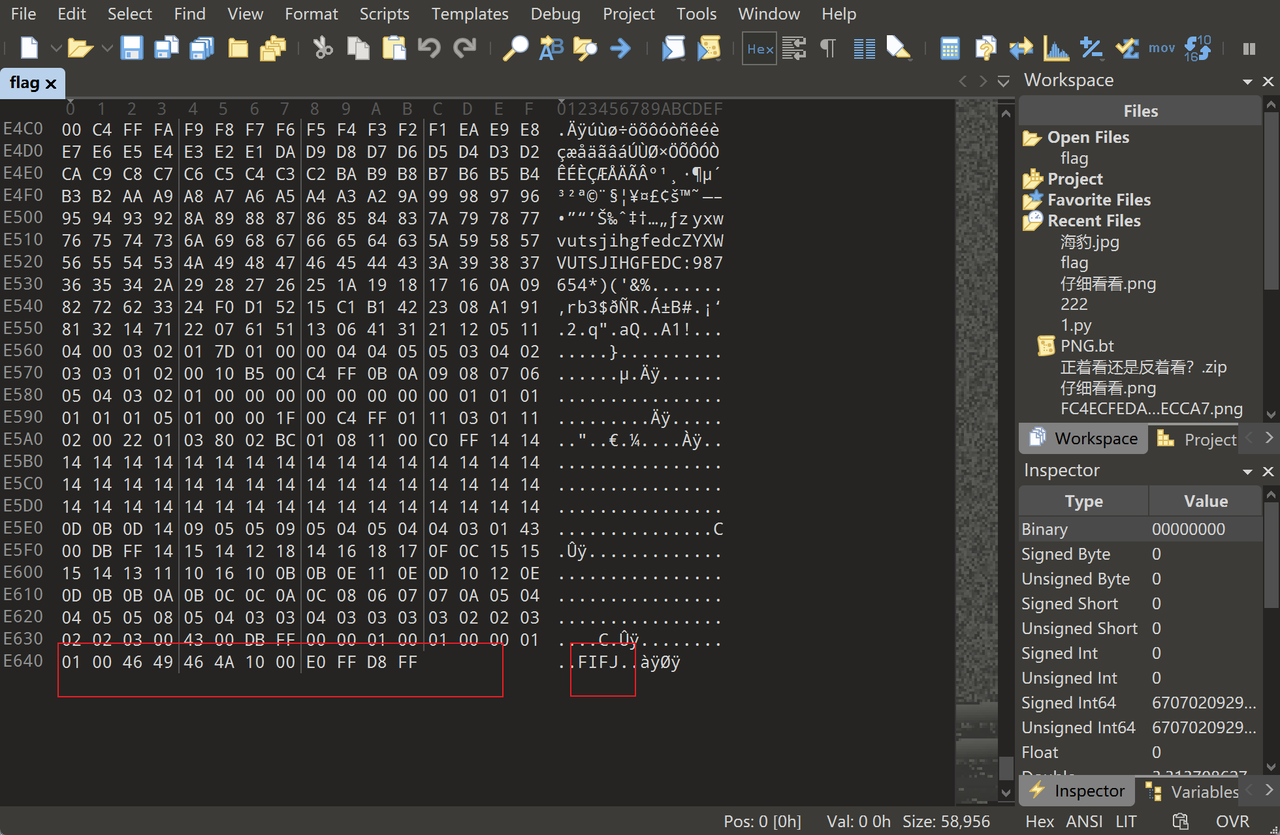Switch to the Variables tab
Image resolution: width=1280 pixels, height=835 pixels.
(1193, 792)
